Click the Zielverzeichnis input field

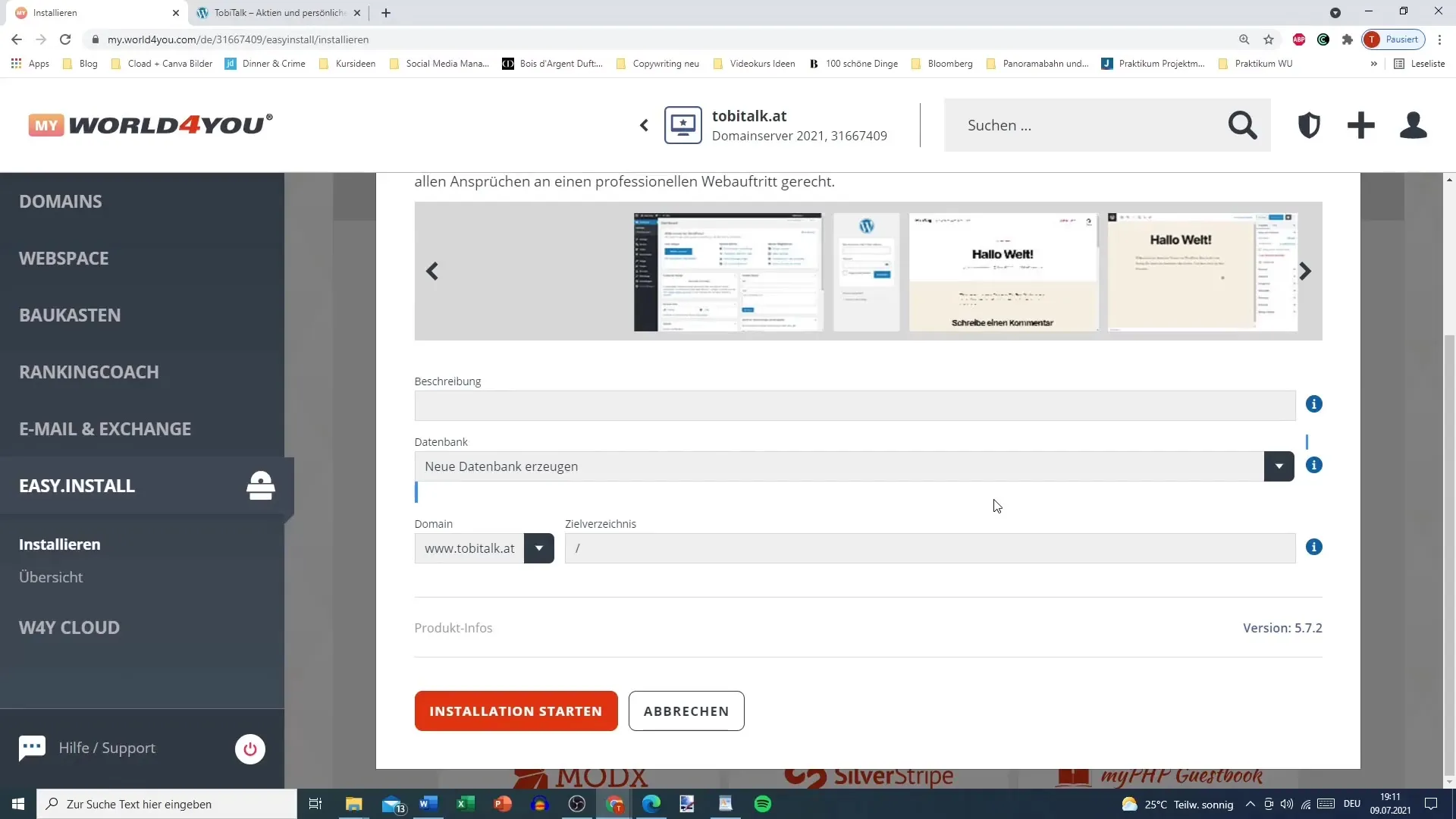(x=930, y=548)
